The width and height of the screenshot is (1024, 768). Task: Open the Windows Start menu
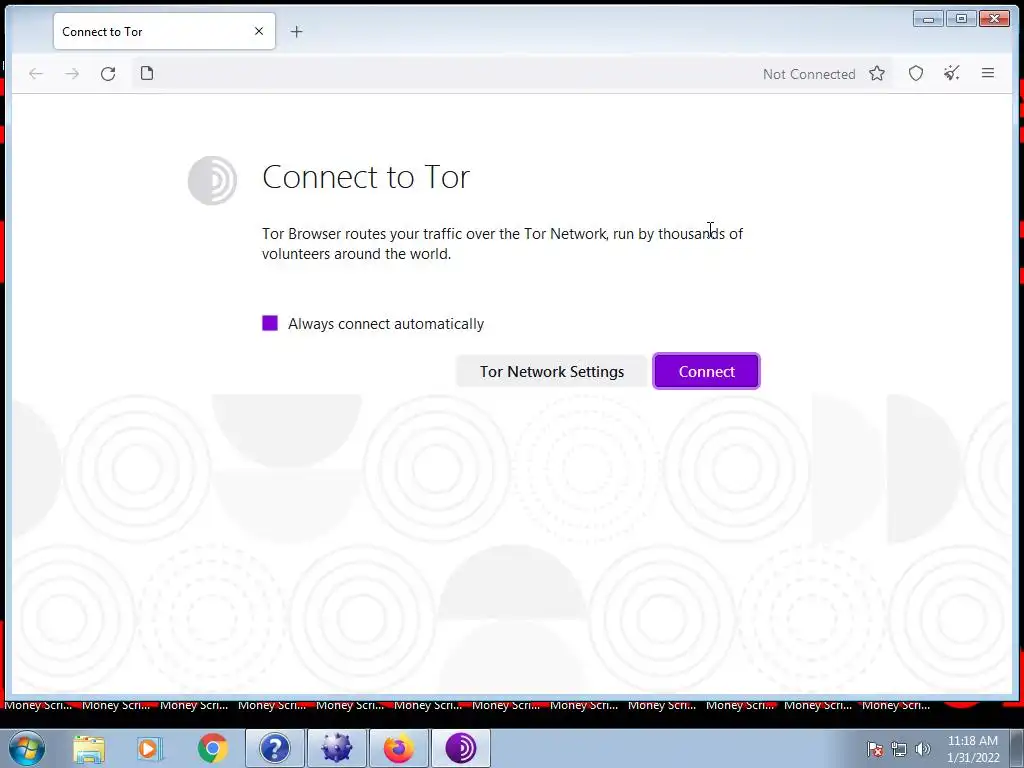pos(27,748)
